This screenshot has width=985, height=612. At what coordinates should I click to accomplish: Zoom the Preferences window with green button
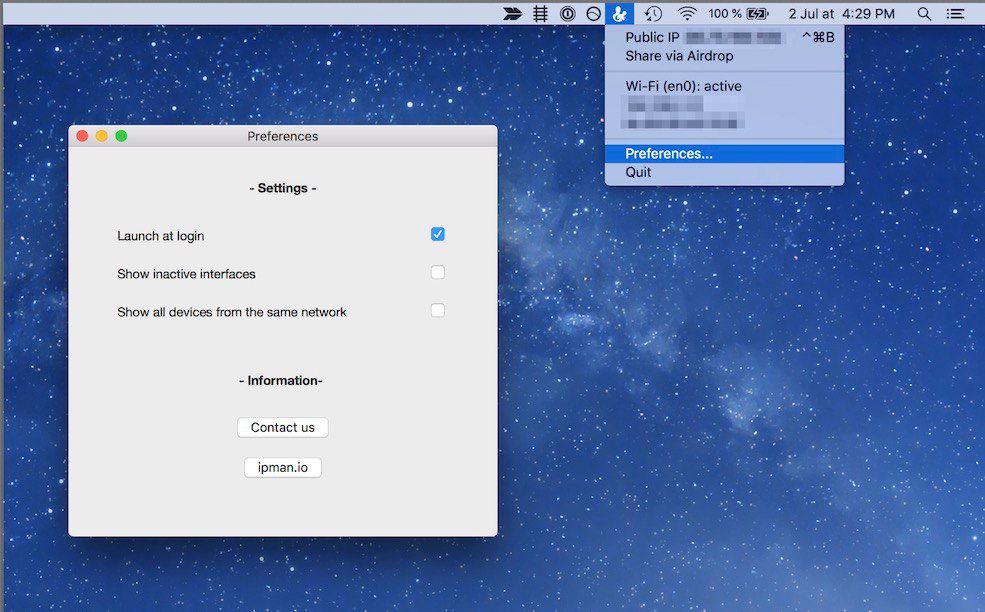pos(121,136)
